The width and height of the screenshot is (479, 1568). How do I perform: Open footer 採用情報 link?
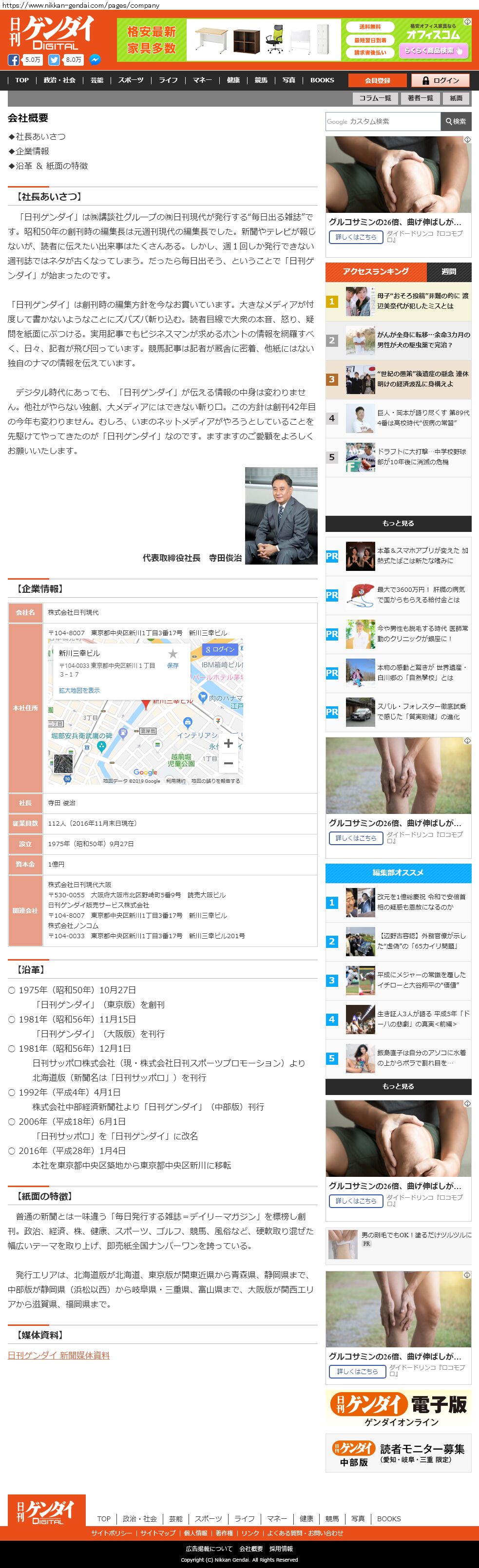click(281, 1549)
